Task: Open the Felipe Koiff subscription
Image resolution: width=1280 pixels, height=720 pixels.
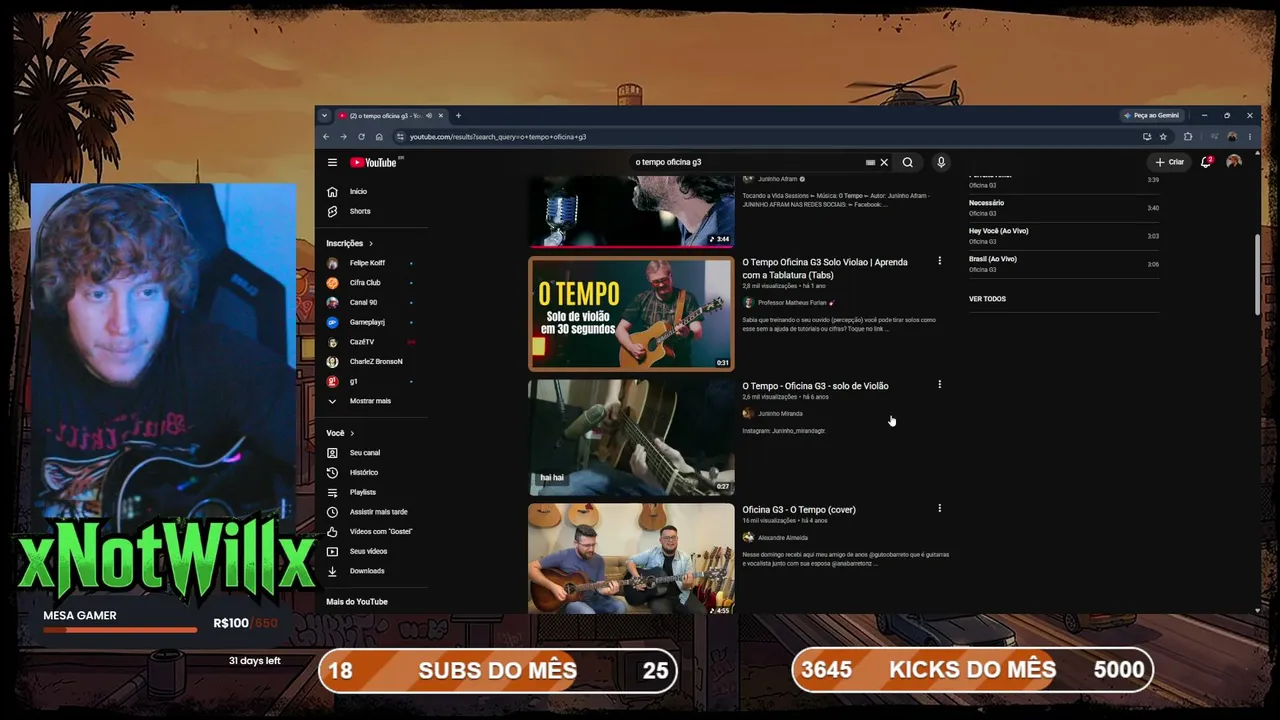Action: point(367,263)
